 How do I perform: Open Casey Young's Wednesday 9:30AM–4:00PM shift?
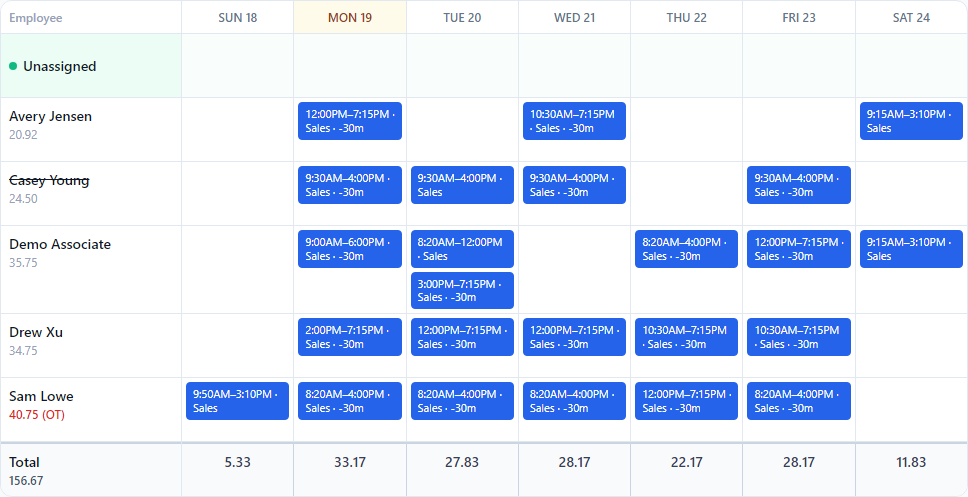(x=574, y=185)
